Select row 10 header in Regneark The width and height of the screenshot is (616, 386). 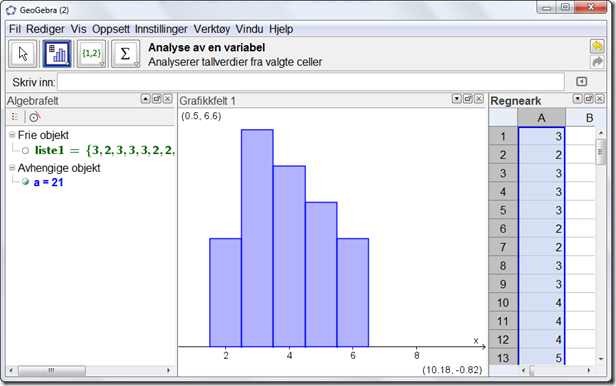(503, 303)
